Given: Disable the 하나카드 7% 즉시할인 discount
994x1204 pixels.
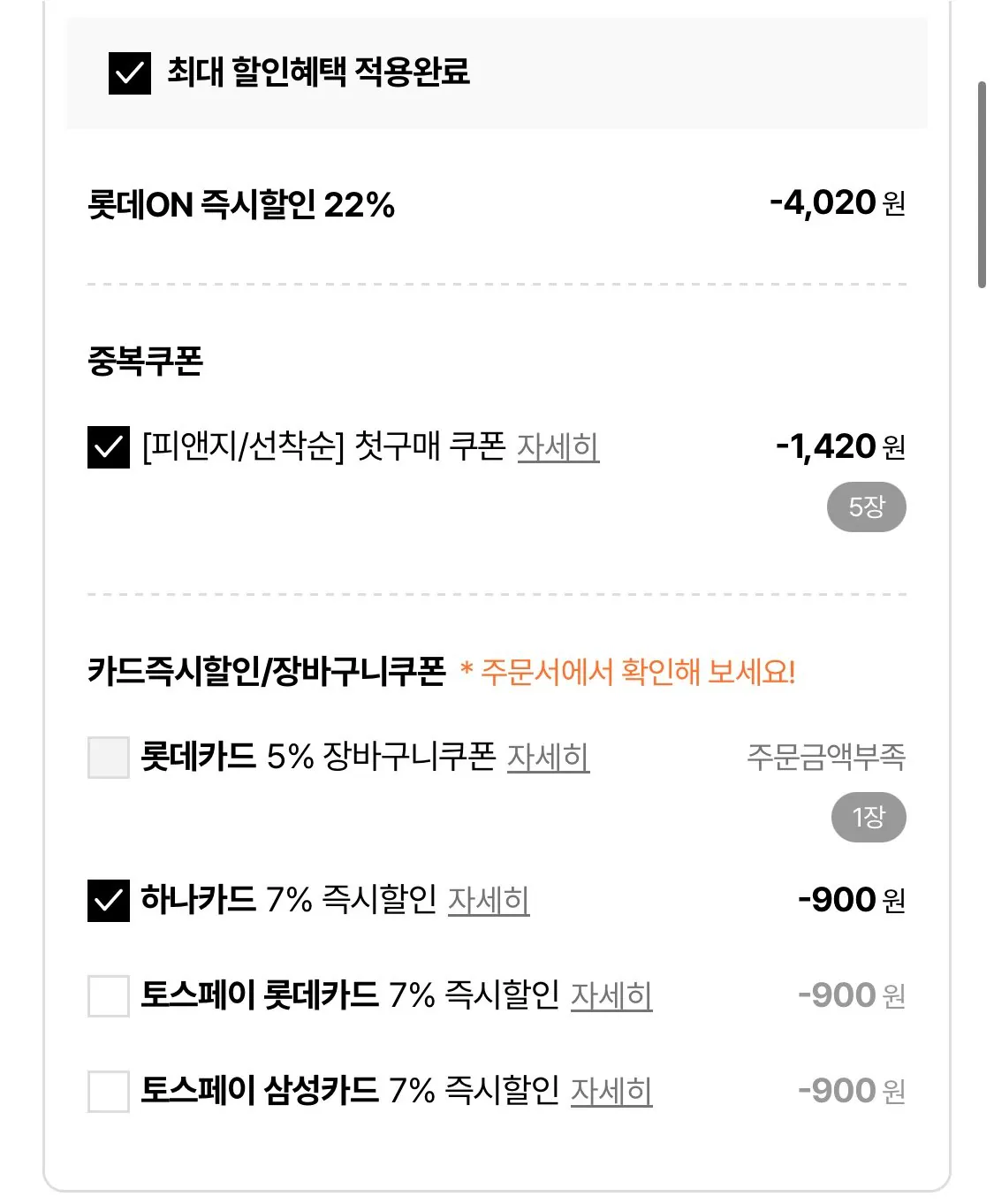Looking at the screenshot, I should (x=109, y=900).
